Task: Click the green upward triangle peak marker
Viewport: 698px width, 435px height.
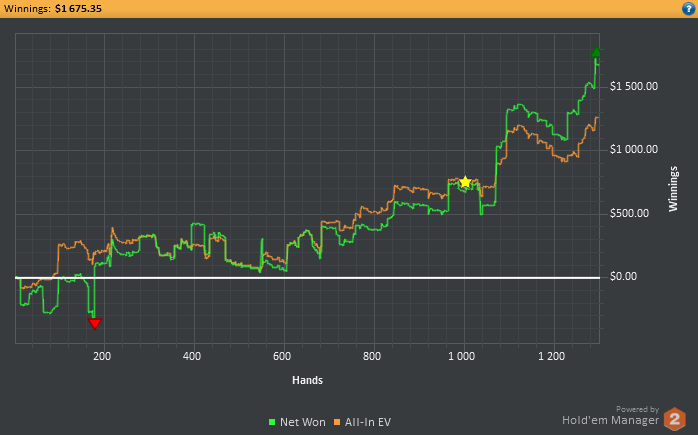Action: 596,52
